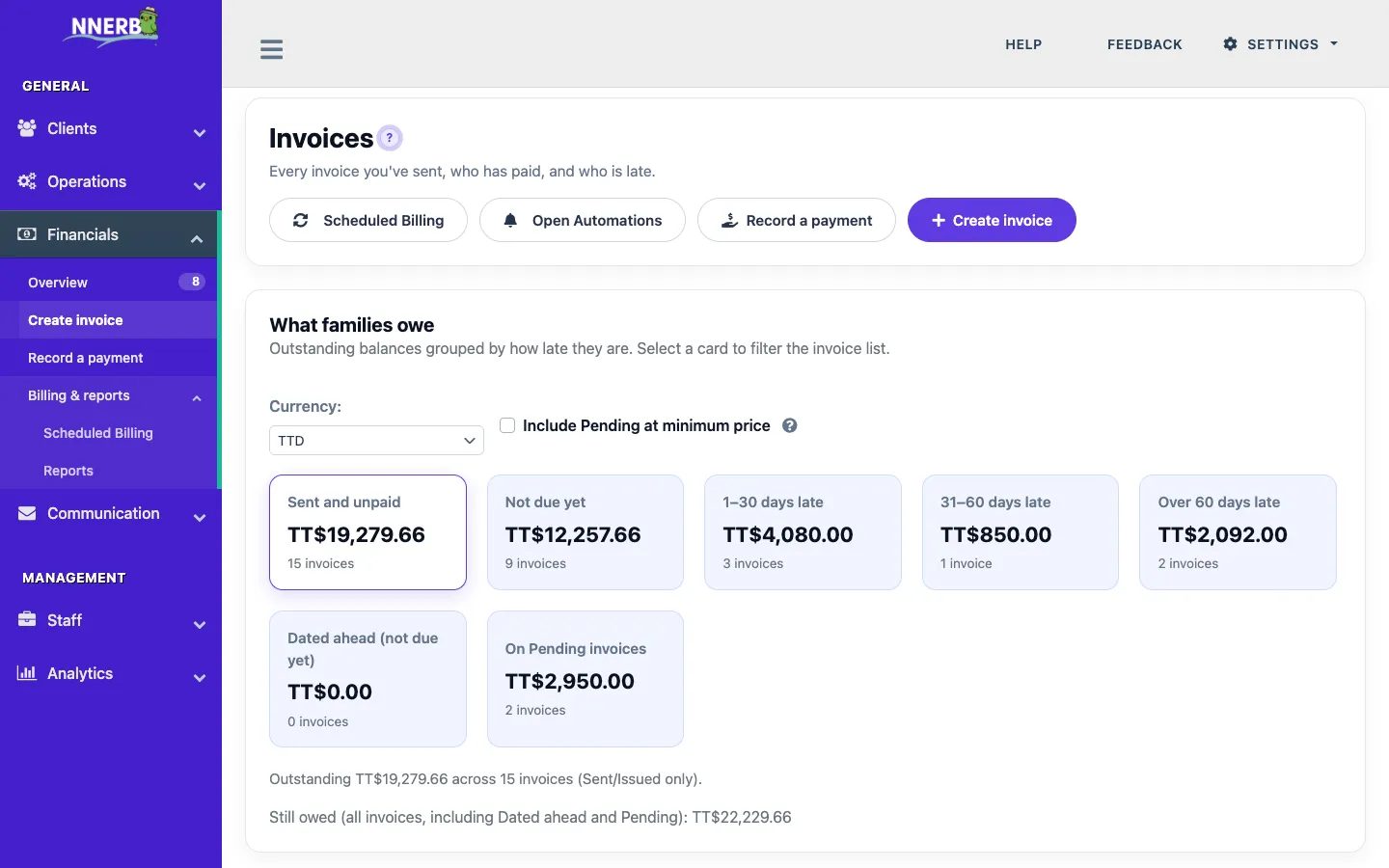Filter by Over 60 days late card
This screenshot has width=1389, height=868.
click(x=1239, y=532)
